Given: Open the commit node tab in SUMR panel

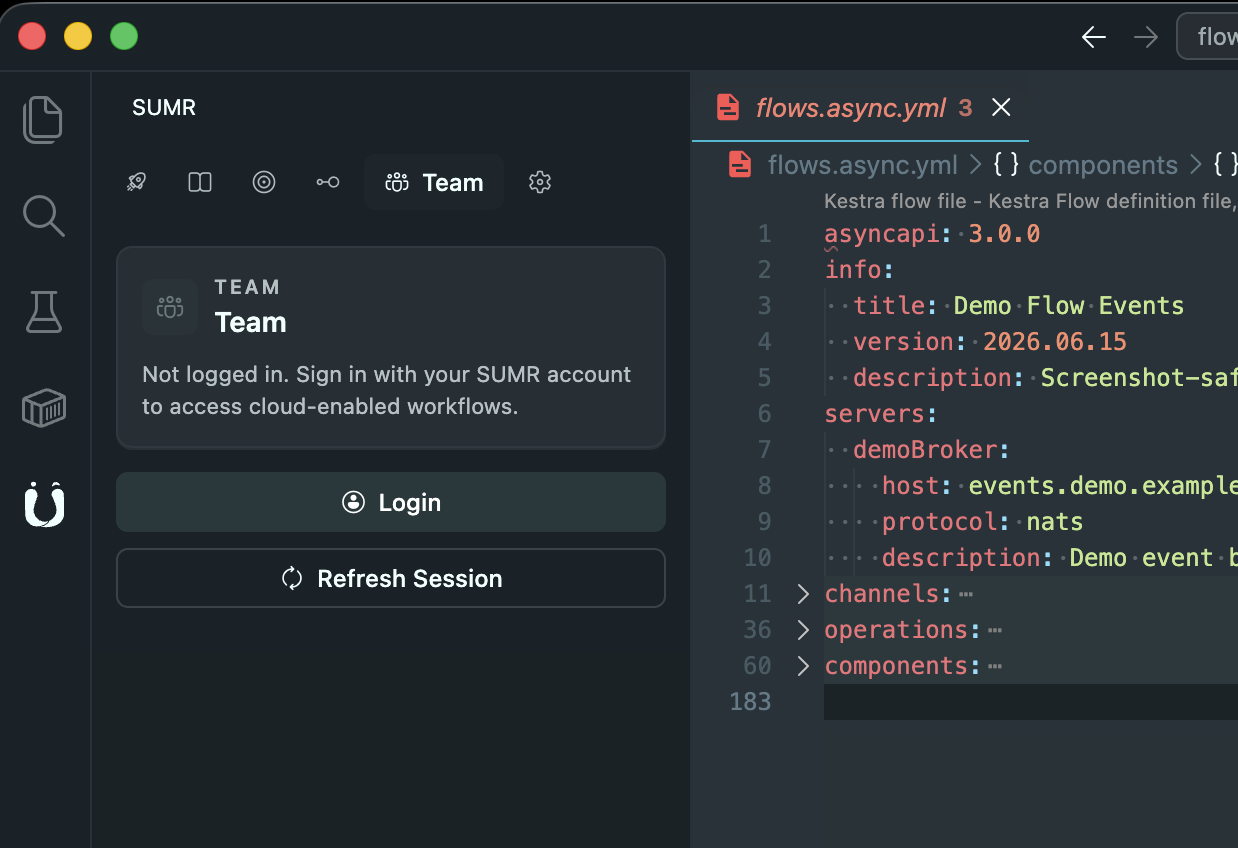Looking at the screenshot, I should [x=328, y=182].
